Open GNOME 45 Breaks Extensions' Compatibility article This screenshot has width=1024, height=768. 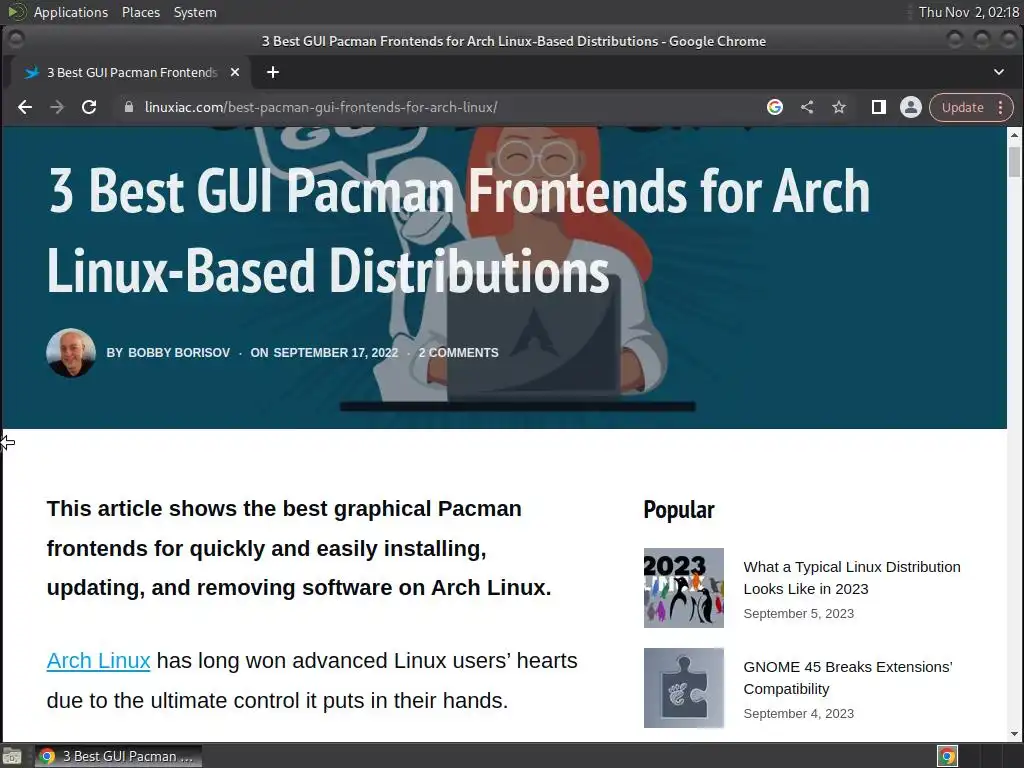pyautogui.click(x=848, y=678)
